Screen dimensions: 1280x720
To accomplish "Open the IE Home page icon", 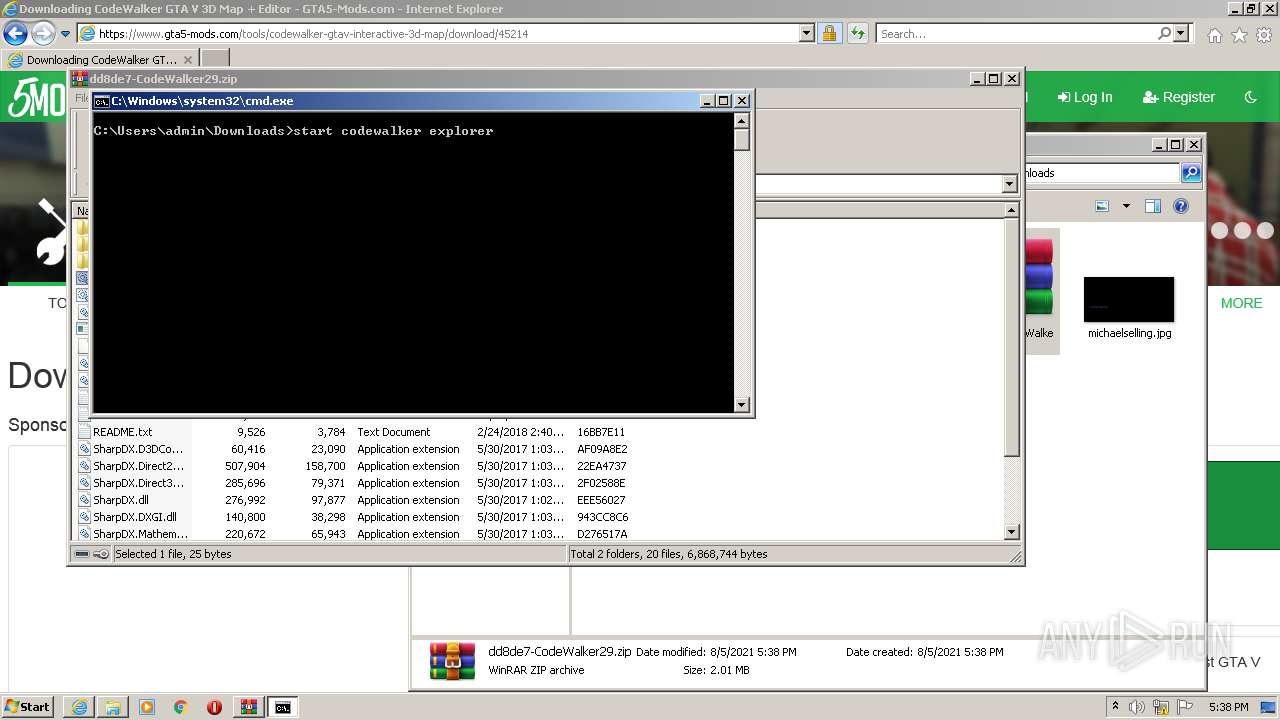I will (x=1214, y=35).
